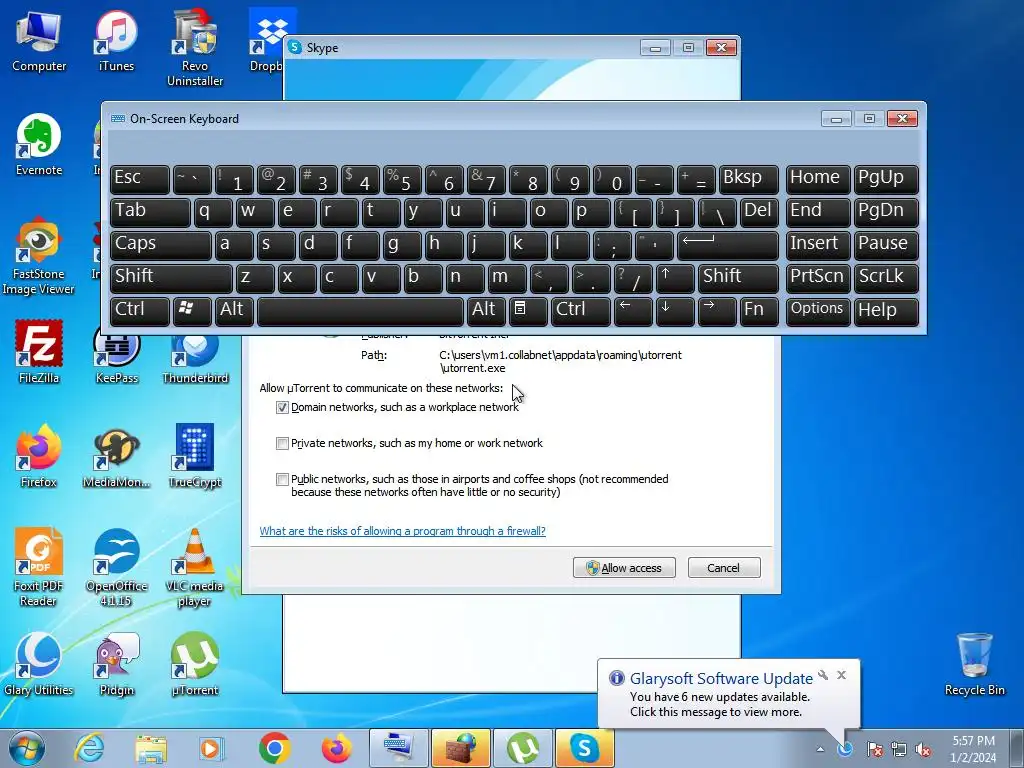Image resolution: width=1024 pixels, height=768 pixels.
Task: Open Foxit PDF Reader shortcut
Action: (38, 568)
